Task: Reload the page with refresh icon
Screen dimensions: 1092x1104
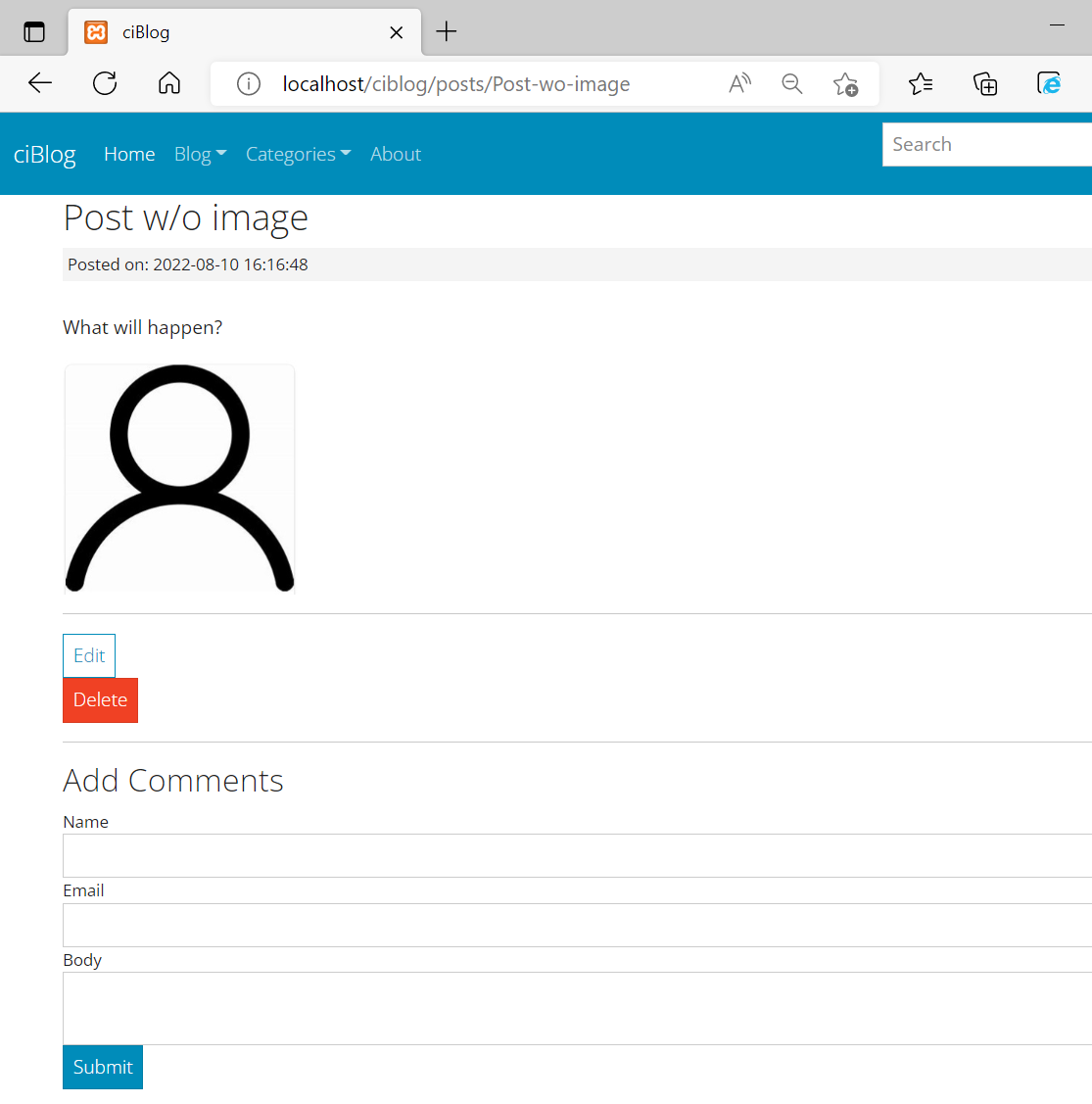Action: (105, 84)
